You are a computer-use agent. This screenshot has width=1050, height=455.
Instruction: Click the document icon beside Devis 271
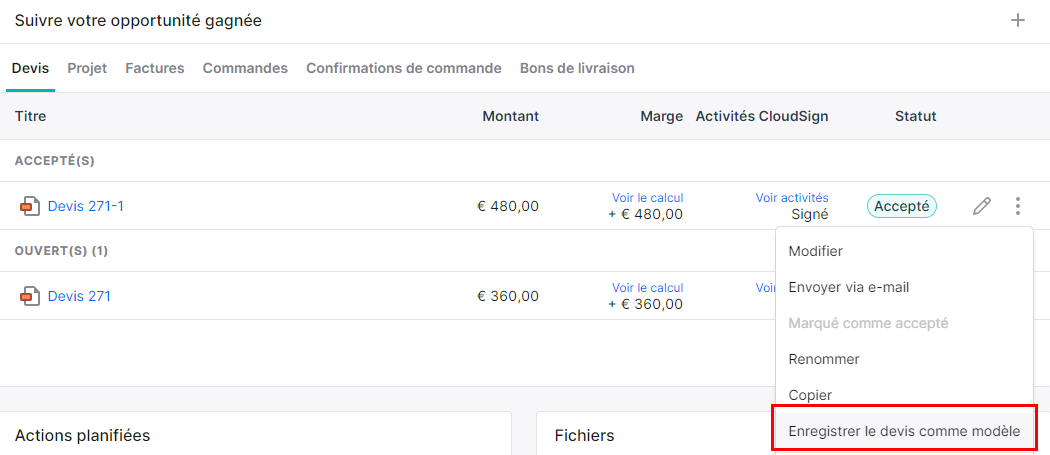point(29,296)
